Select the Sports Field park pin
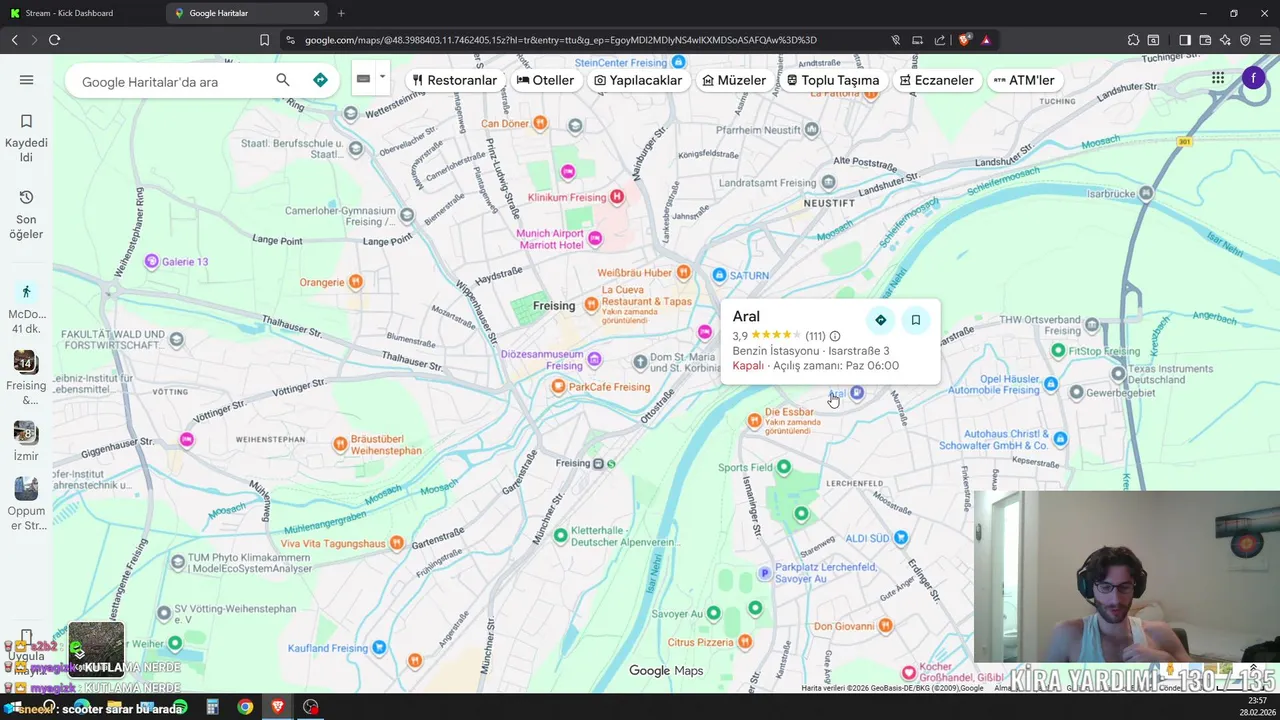The width and height of the screenshot is (1280, 720). pos(784,467)
